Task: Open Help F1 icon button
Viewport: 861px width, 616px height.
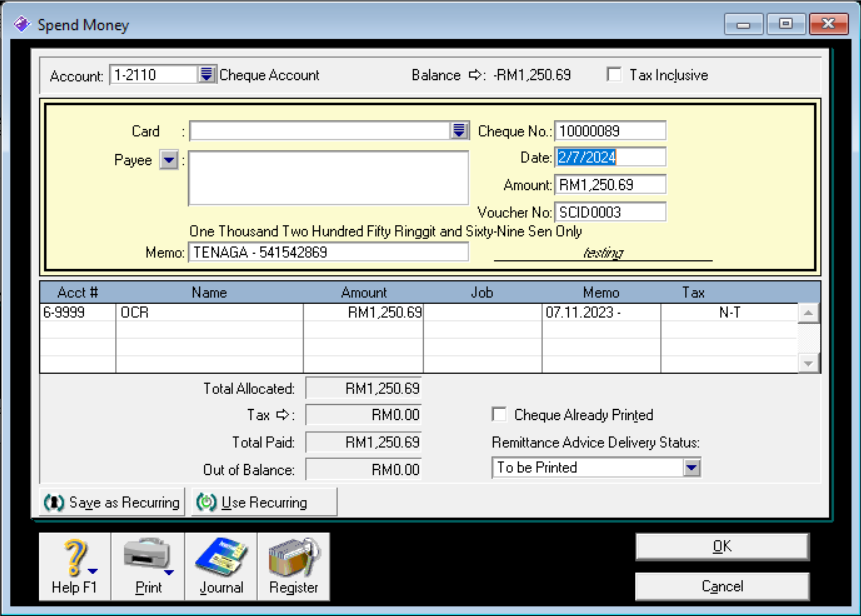Action: coord(75,565)
